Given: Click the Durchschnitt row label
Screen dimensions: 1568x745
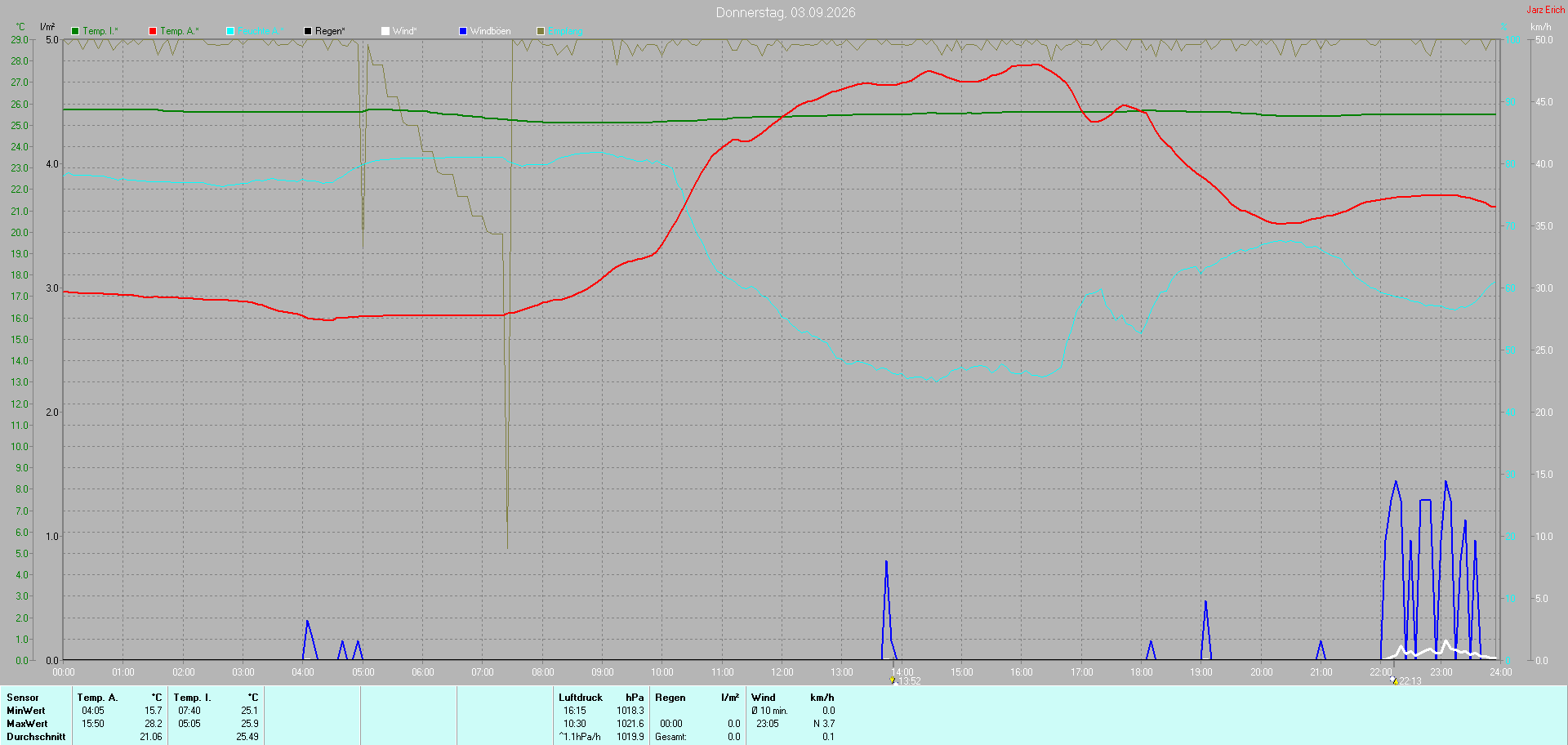Looking at the screenshot, I should pos(36,737).
